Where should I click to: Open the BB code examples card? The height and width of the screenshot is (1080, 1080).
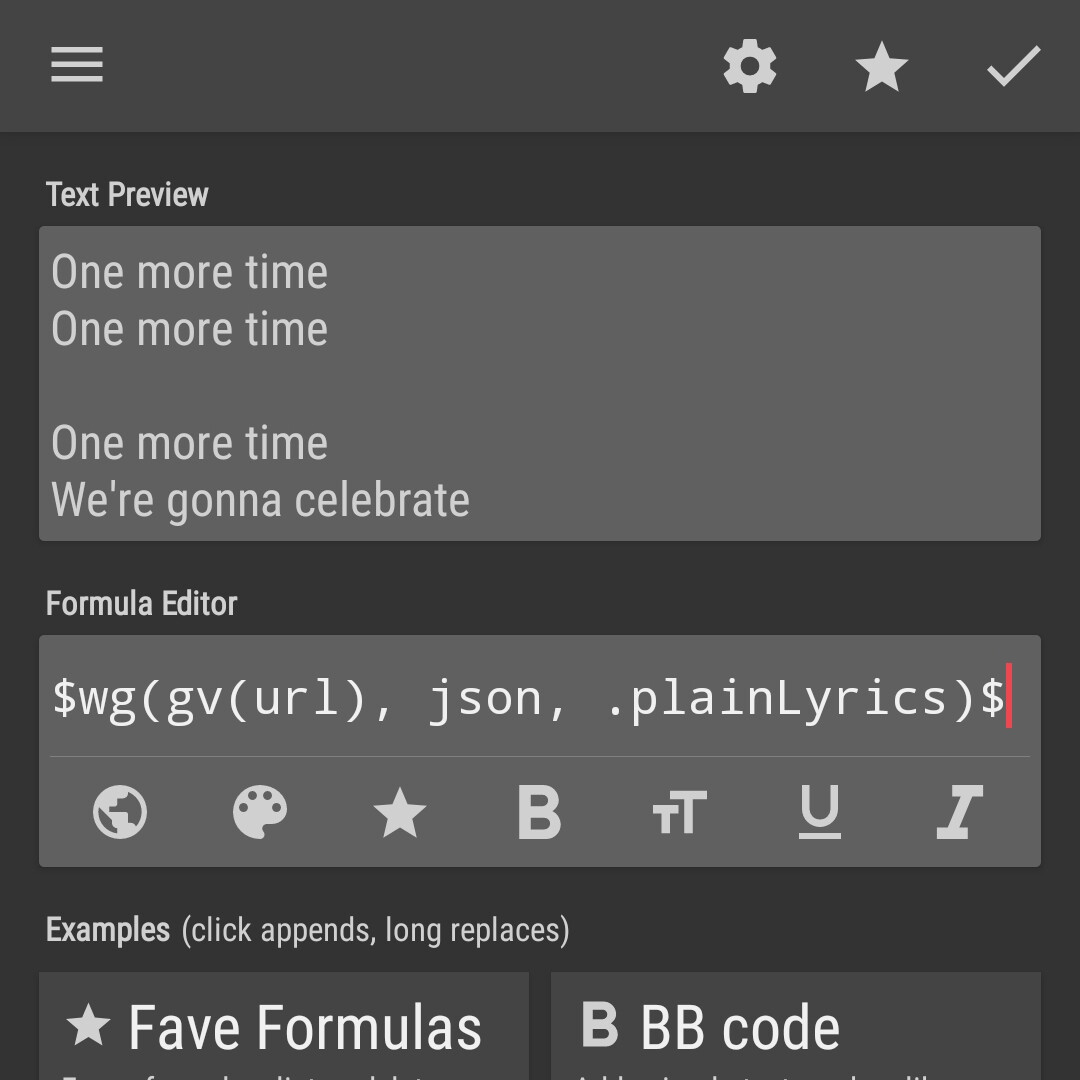796,1026
